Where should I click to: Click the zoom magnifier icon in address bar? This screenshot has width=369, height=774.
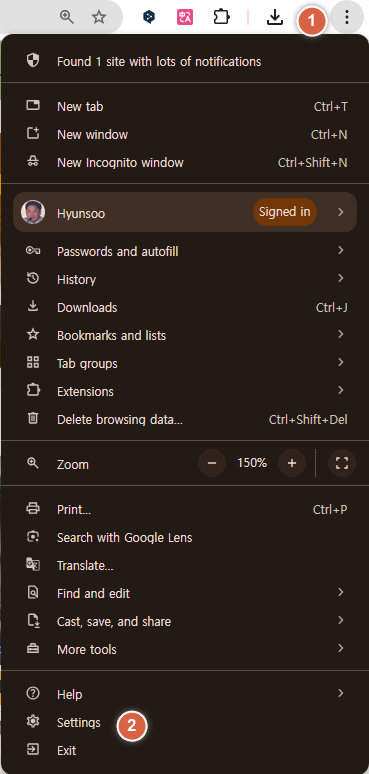(x=67, y=17)
